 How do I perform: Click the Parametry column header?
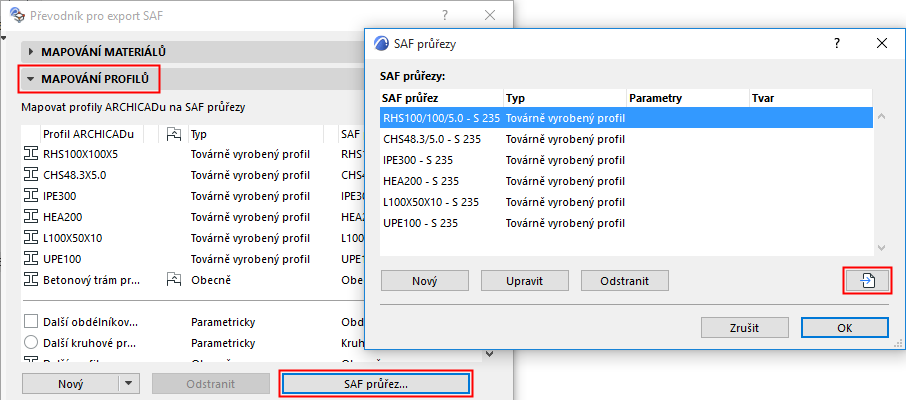coord(686,98)
